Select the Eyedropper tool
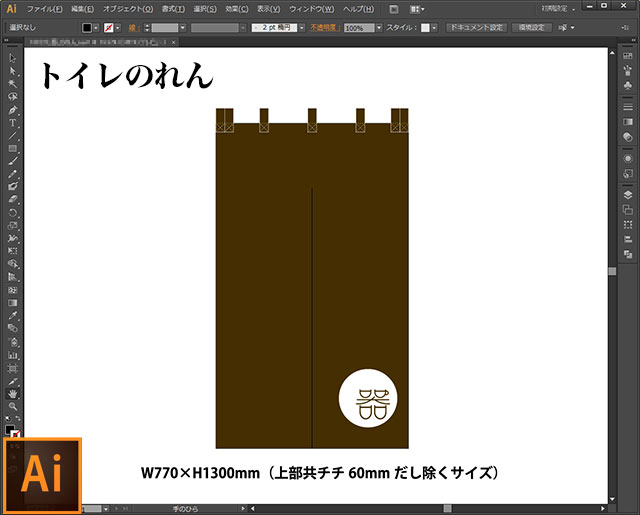This screenshot has height=515, width=640. pos(13,315)
